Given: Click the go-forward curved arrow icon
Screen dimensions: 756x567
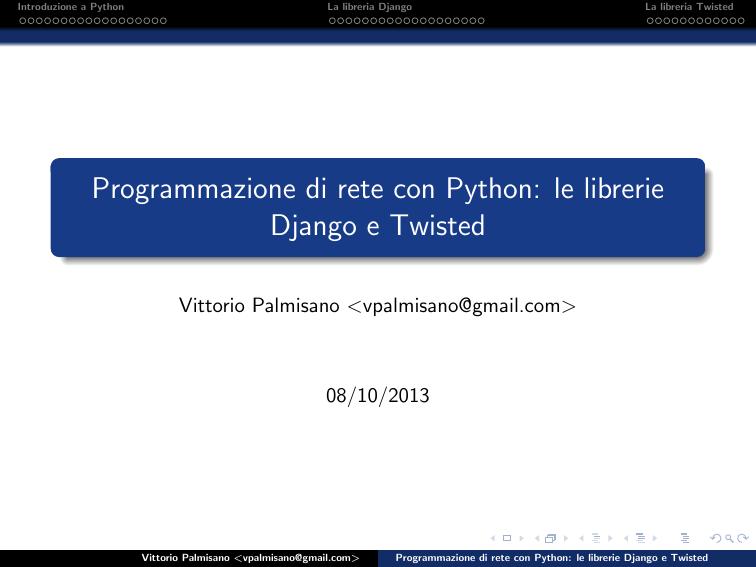Looking at the screenshot, I should [742, 538].
